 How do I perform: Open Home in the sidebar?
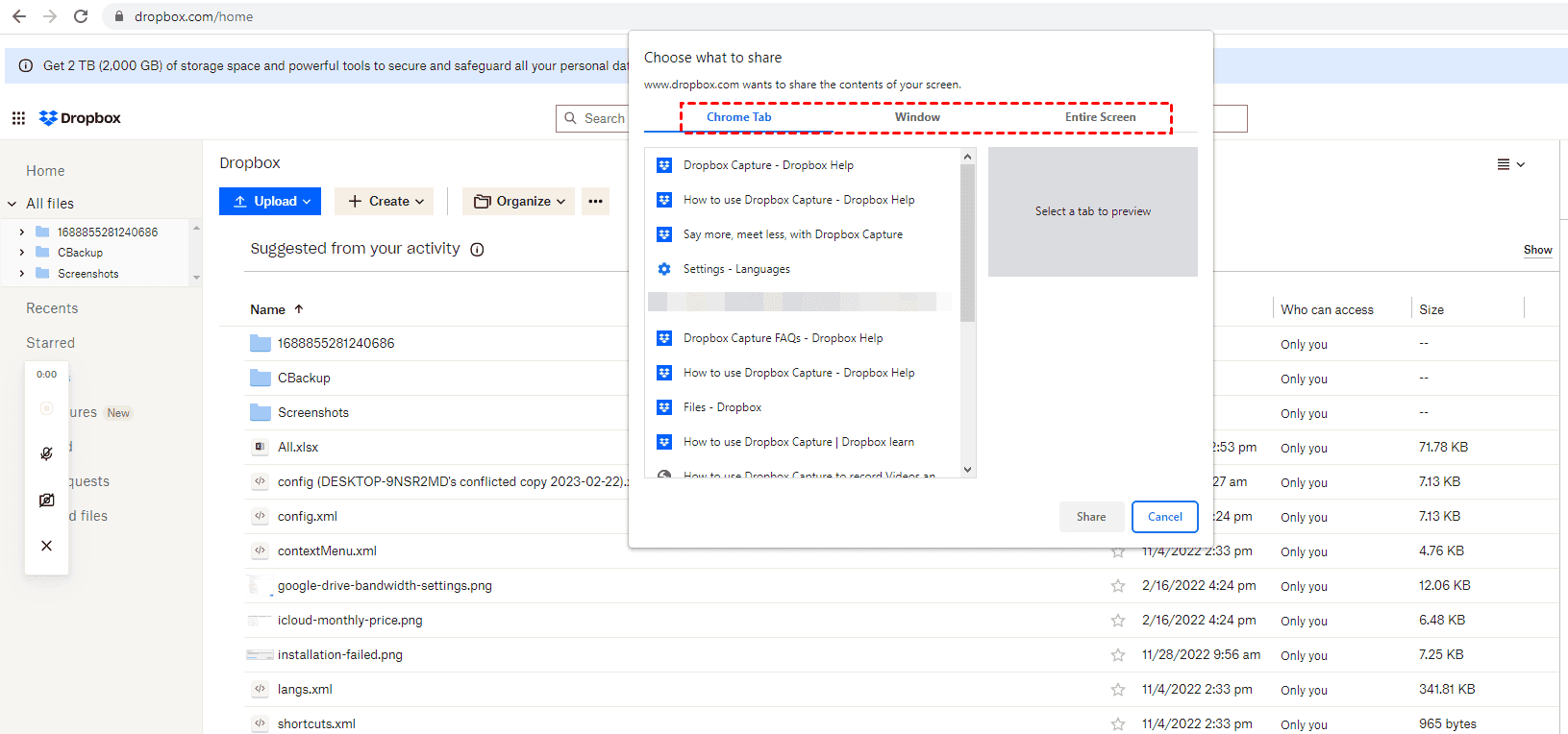45,171
